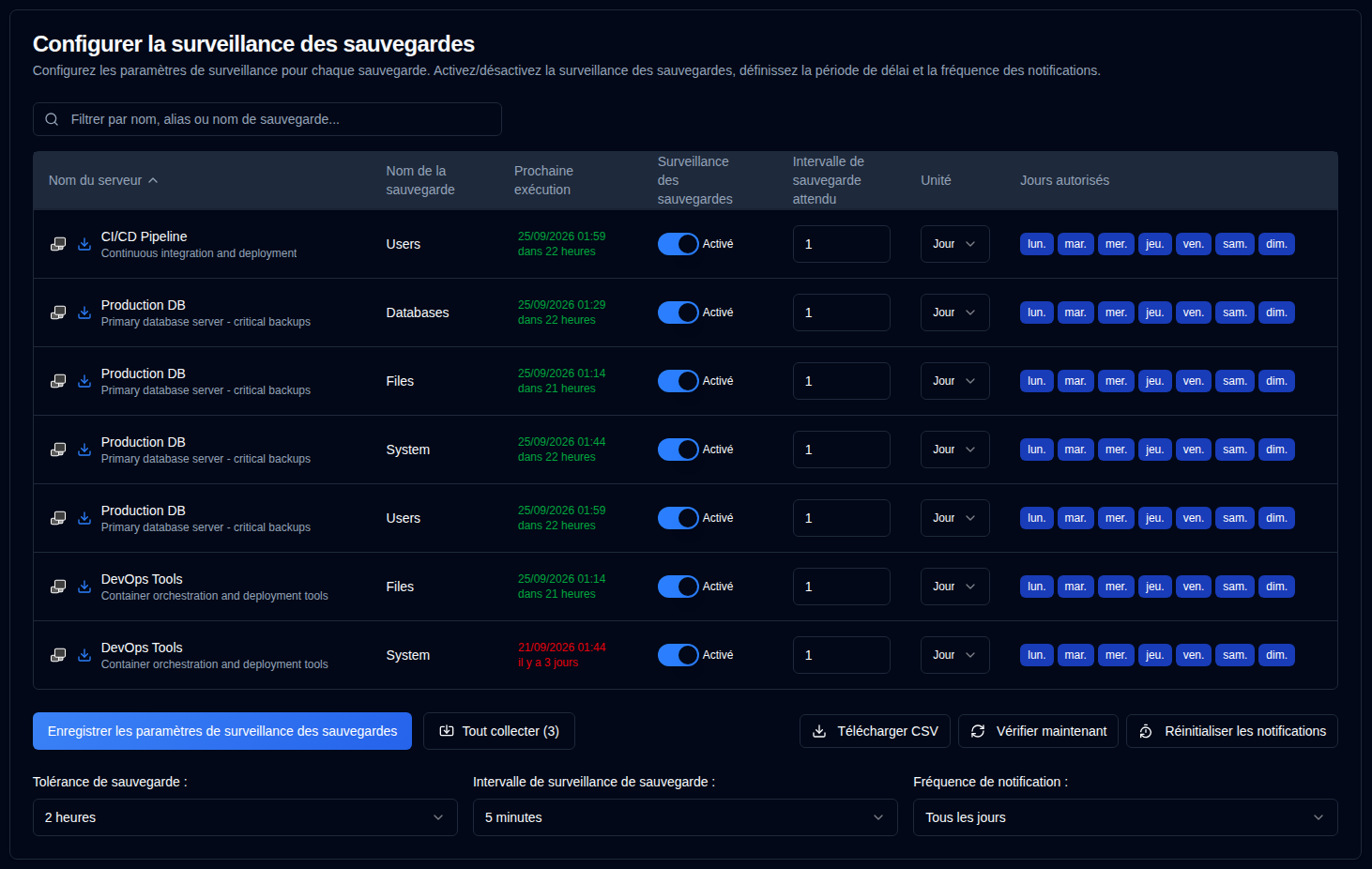Click server icon in Production DB Files row
Image resolution: width=1372 pixels, height=869 pixels.
click(58, 381)
